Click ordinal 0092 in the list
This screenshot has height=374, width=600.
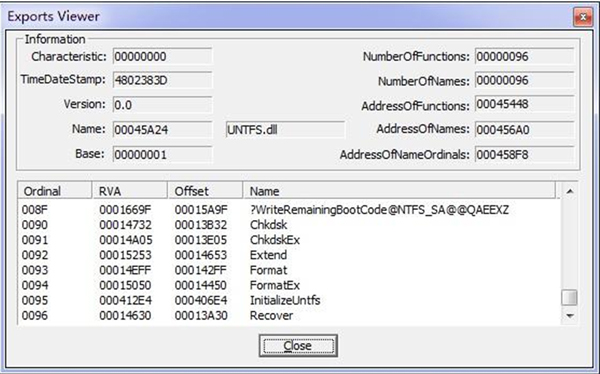pos(35,255)
